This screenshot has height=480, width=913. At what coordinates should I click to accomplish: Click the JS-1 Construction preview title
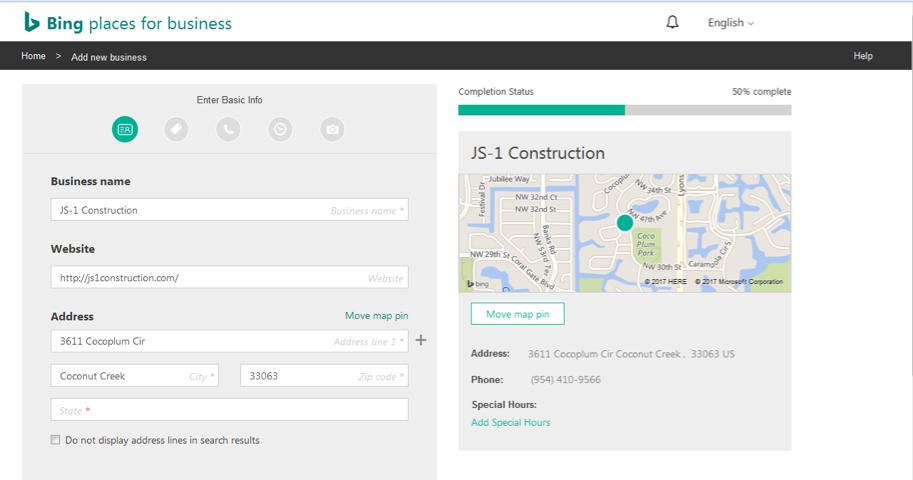click(538, 153)
